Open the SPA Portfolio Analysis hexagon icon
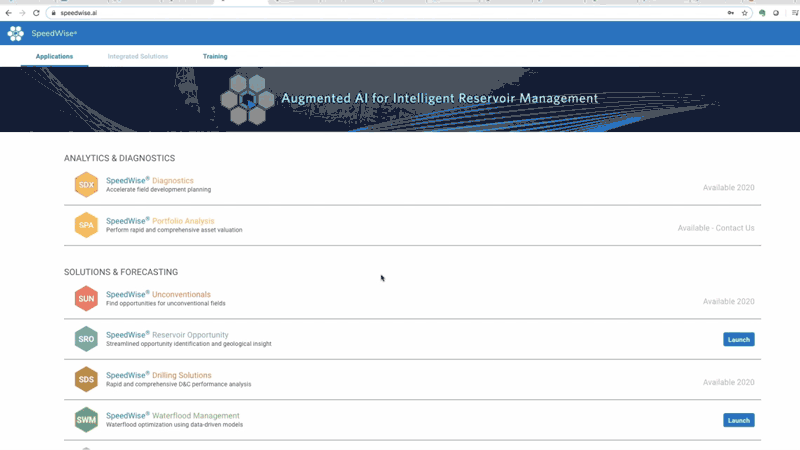The image size is (800, 450). (x=86, y=225)
